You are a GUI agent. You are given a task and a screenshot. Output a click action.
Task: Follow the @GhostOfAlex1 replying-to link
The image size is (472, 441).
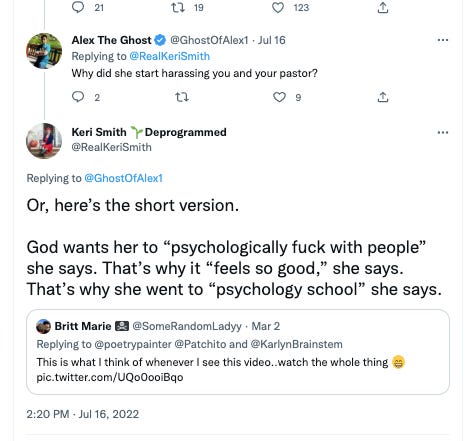(123, 178)
